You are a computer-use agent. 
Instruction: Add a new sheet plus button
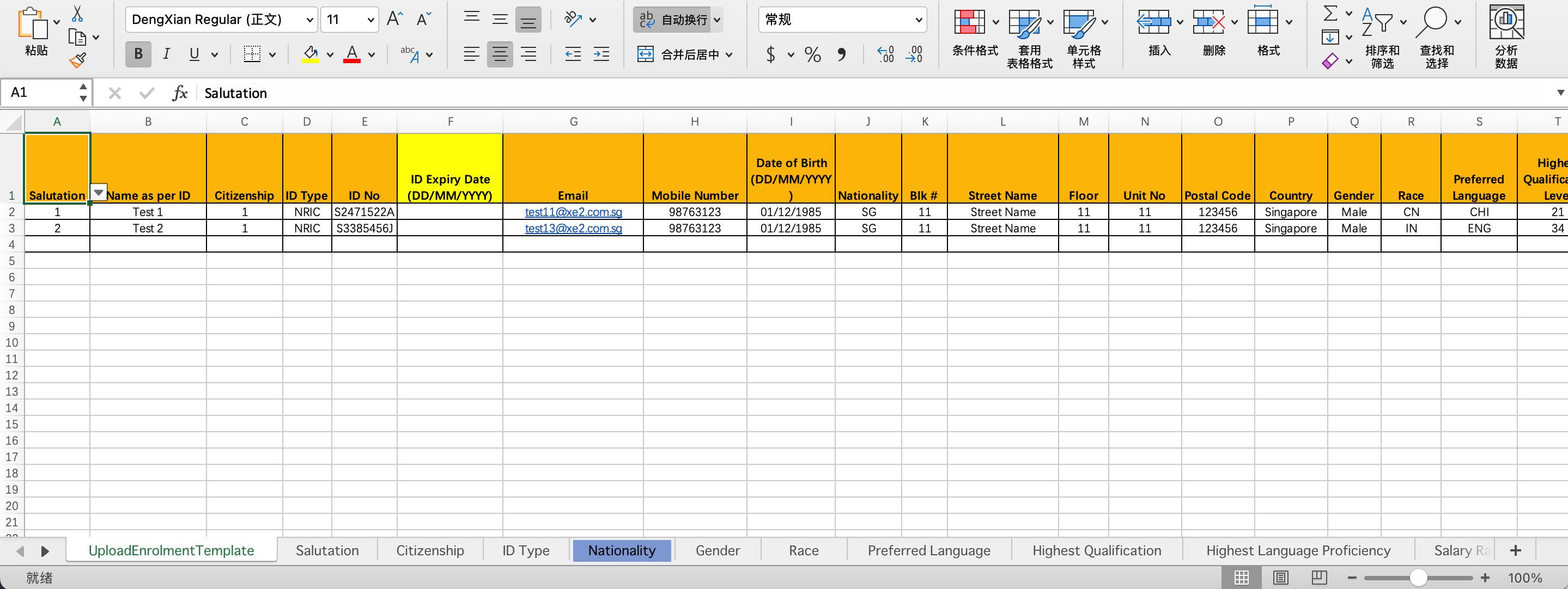1516,551
